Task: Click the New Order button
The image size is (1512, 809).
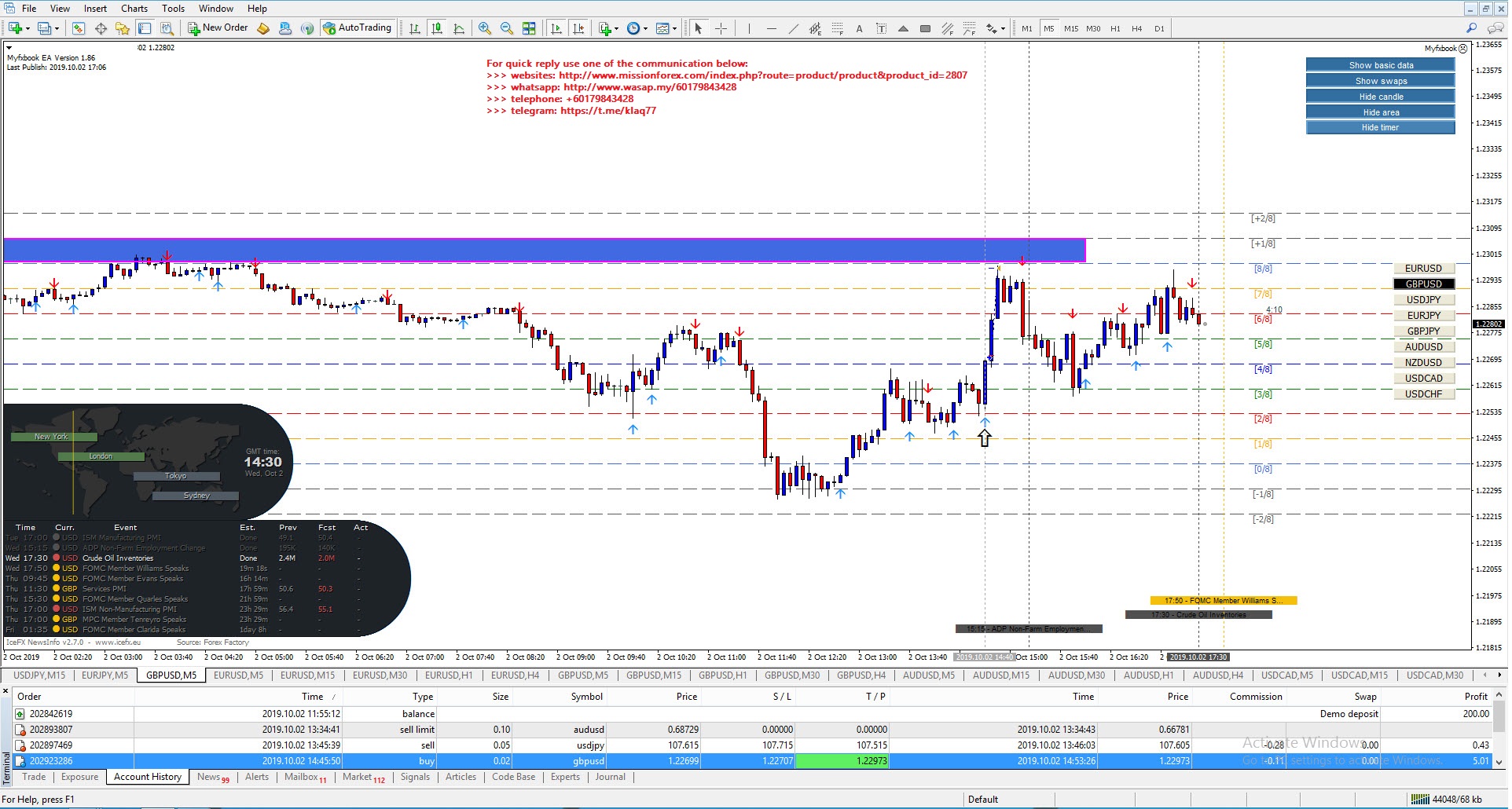Action: tap(218, 28)
